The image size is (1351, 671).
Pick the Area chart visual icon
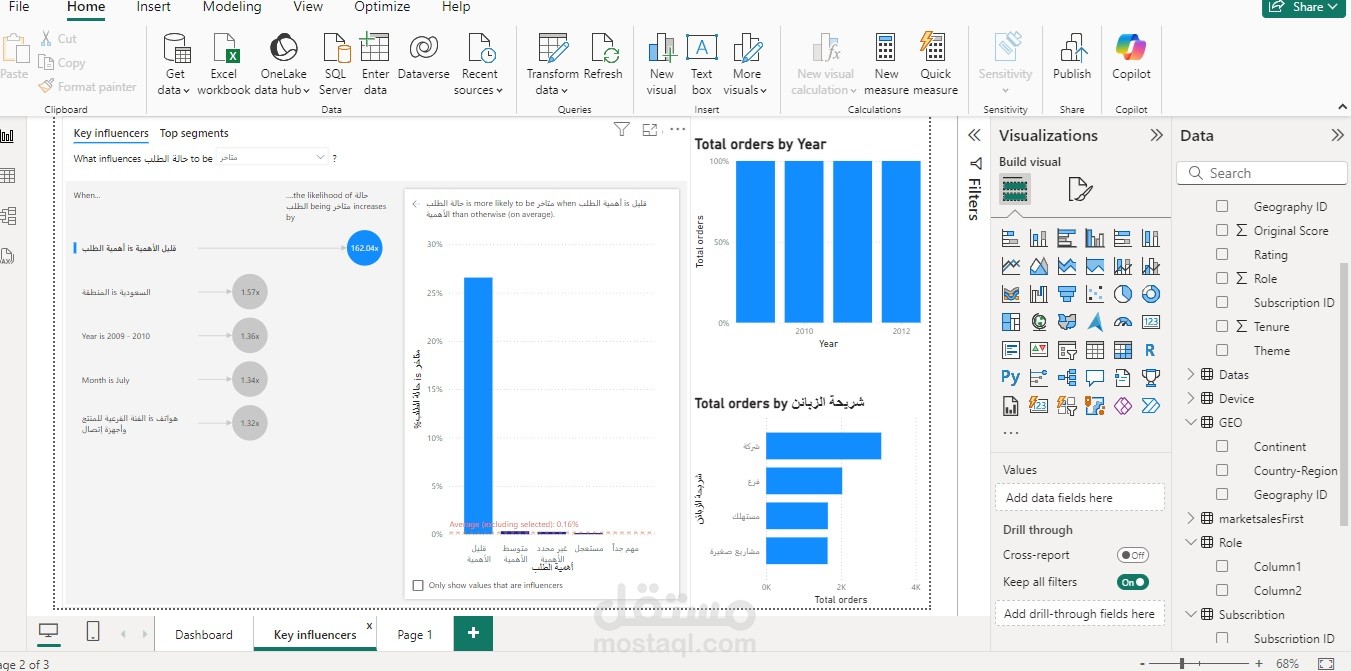[1038, 266]
